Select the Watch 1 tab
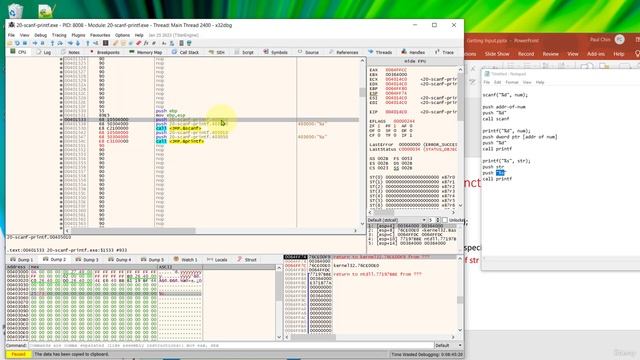 (x=186, y=260)
